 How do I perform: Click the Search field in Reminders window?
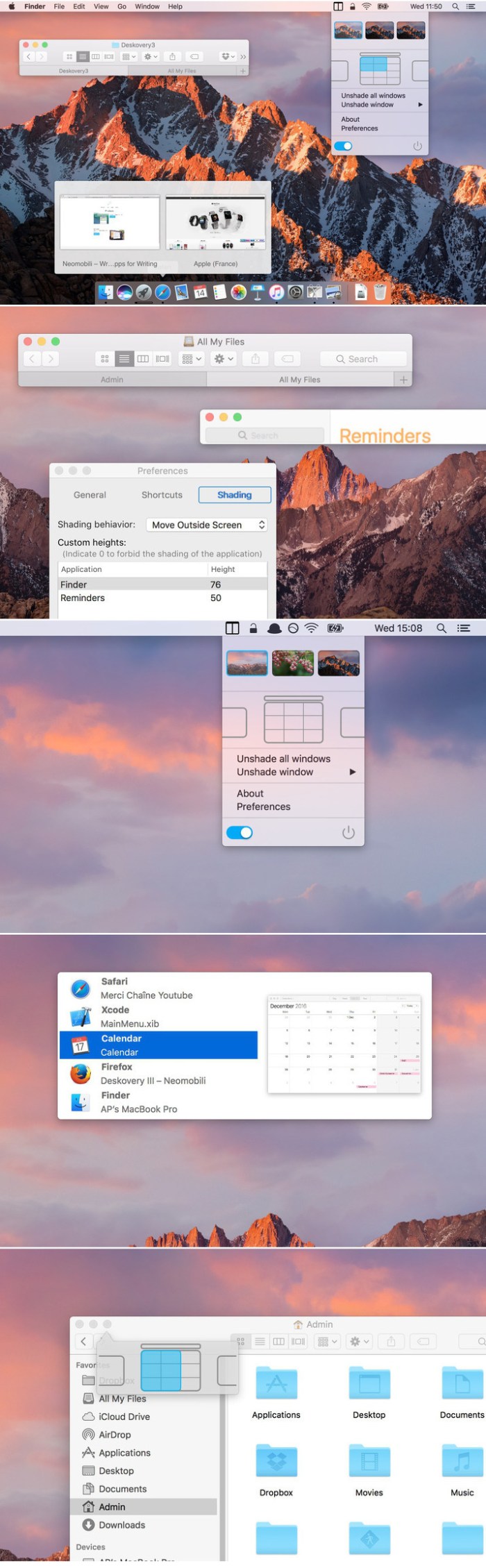(x=265, y=435)
